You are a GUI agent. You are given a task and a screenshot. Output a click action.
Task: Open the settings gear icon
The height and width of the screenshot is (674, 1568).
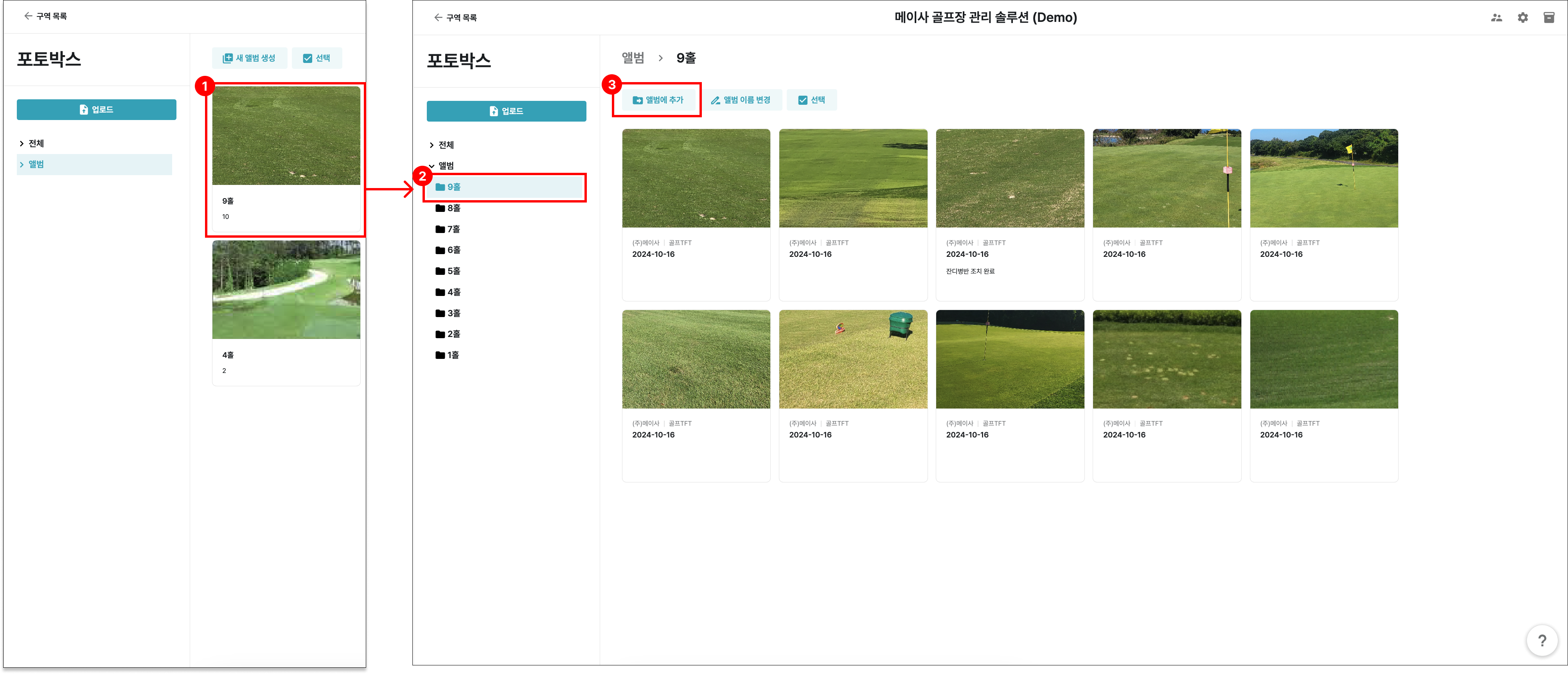click(x=1522, y=18)
